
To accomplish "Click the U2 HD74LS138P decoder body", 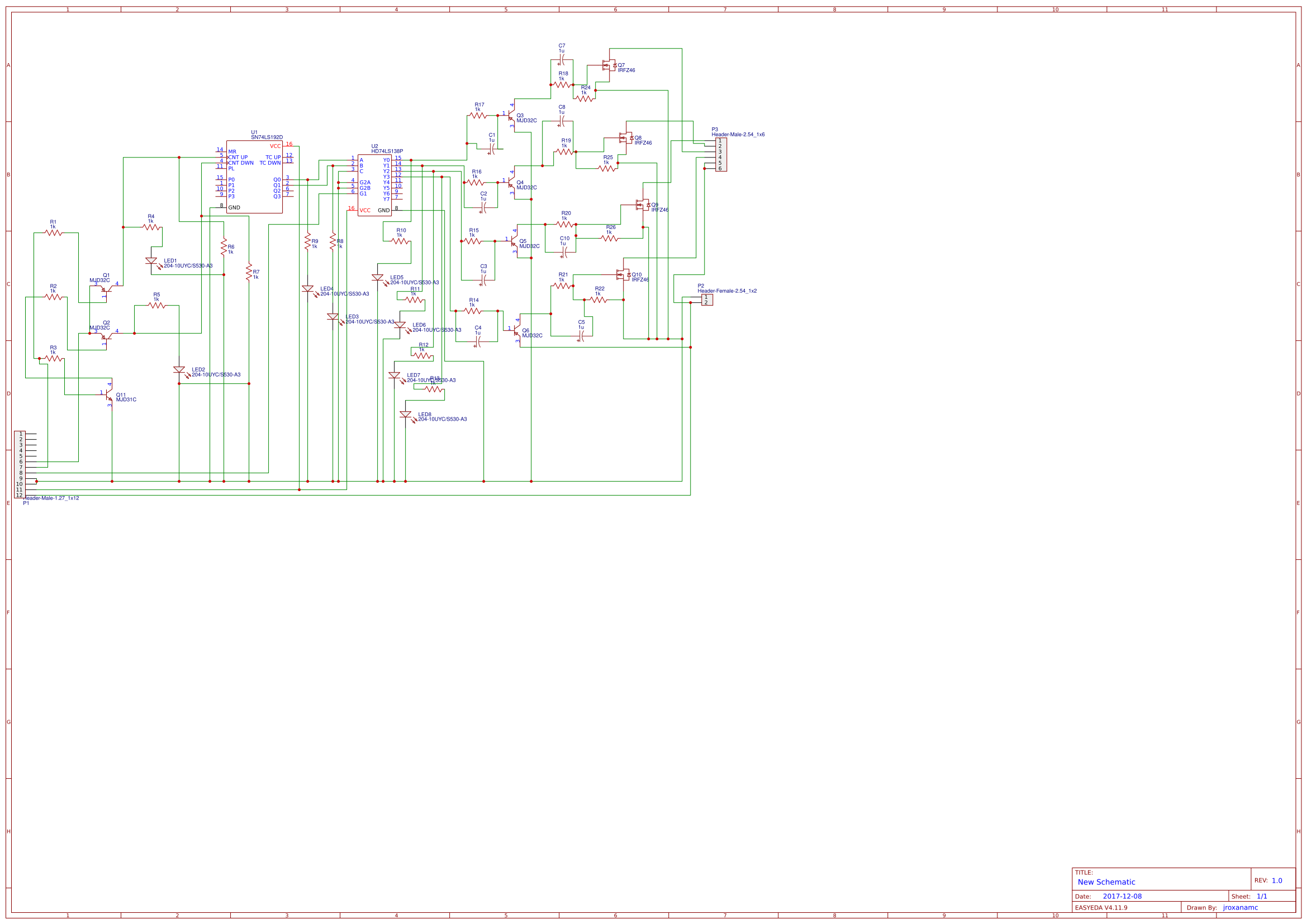I will pos(374,185).
